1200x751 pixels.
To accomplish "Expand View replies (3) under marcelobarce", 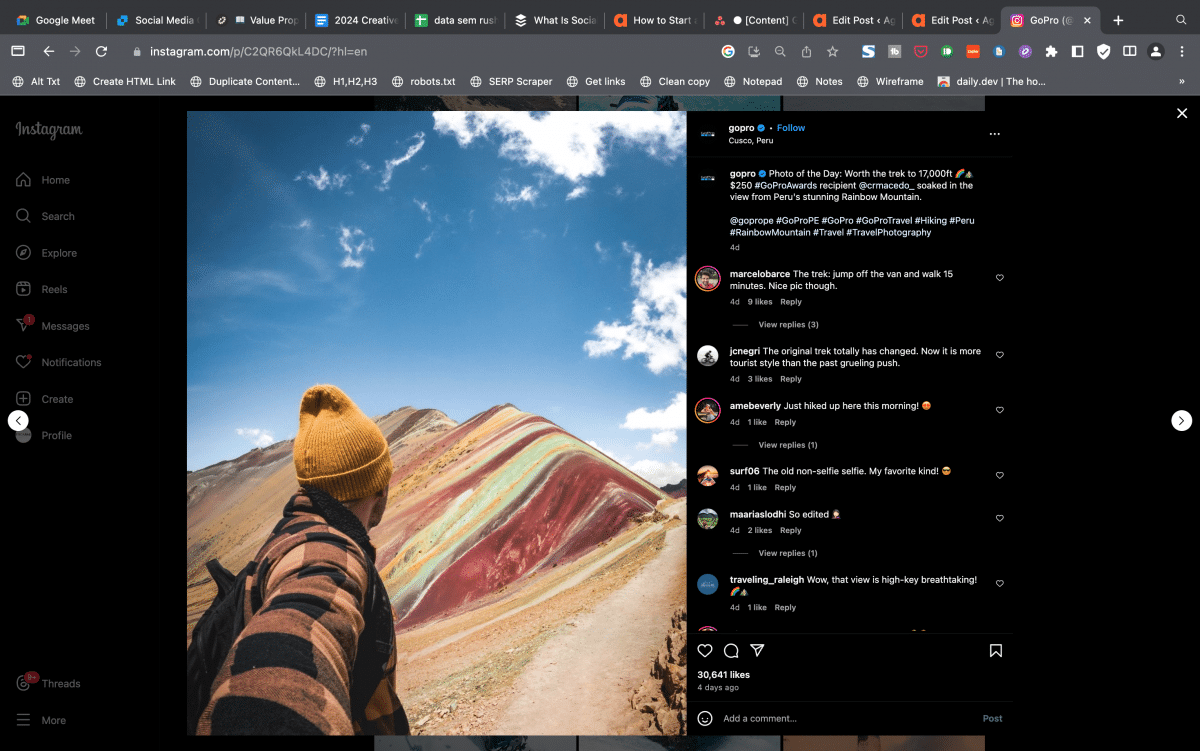I will (788, 325).
